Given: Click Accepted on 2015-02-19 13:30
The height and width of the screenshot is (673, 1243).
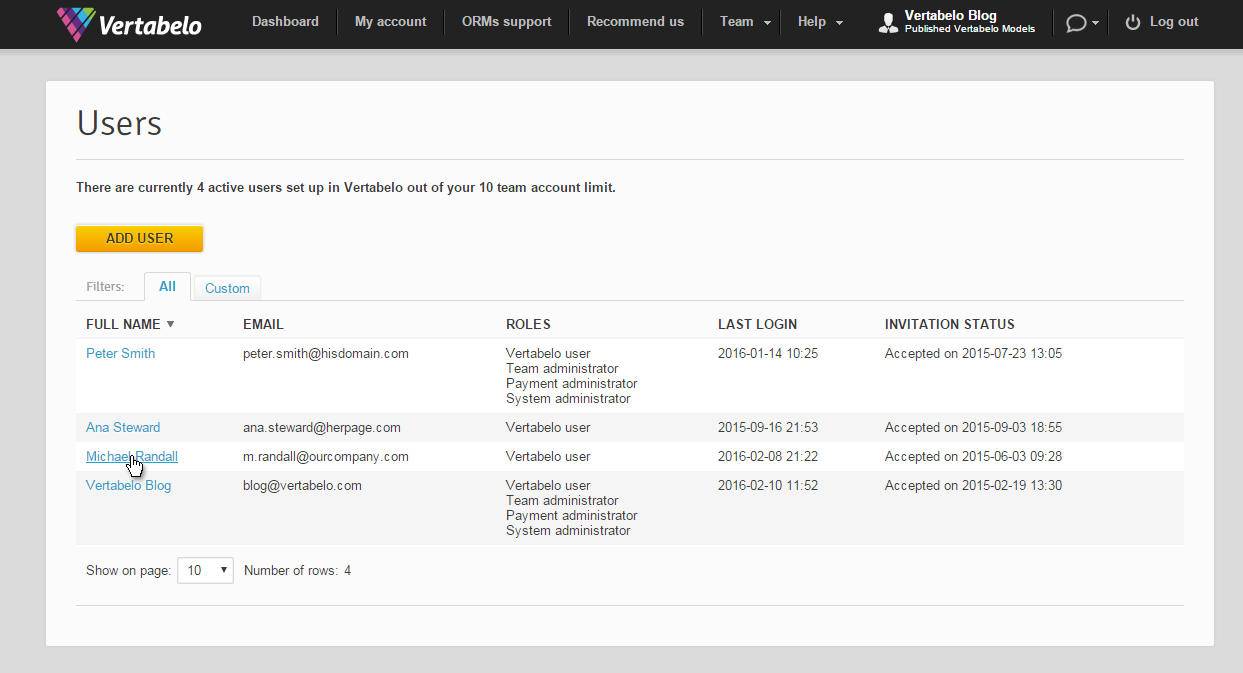Looking at the screenshot, I should pos(973,485).
